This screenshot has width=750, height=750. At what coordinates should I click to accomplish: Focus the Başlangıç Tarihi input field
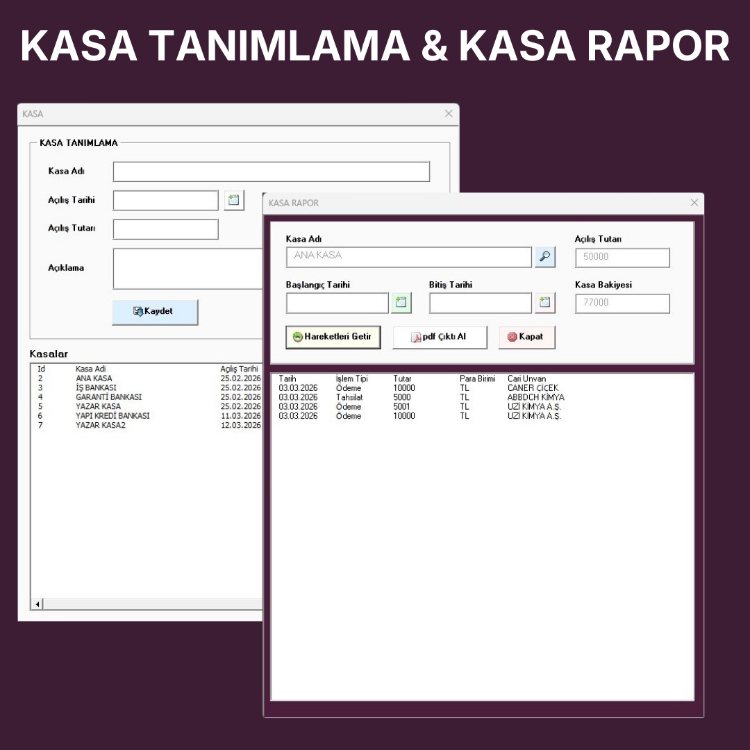[337, 303]
